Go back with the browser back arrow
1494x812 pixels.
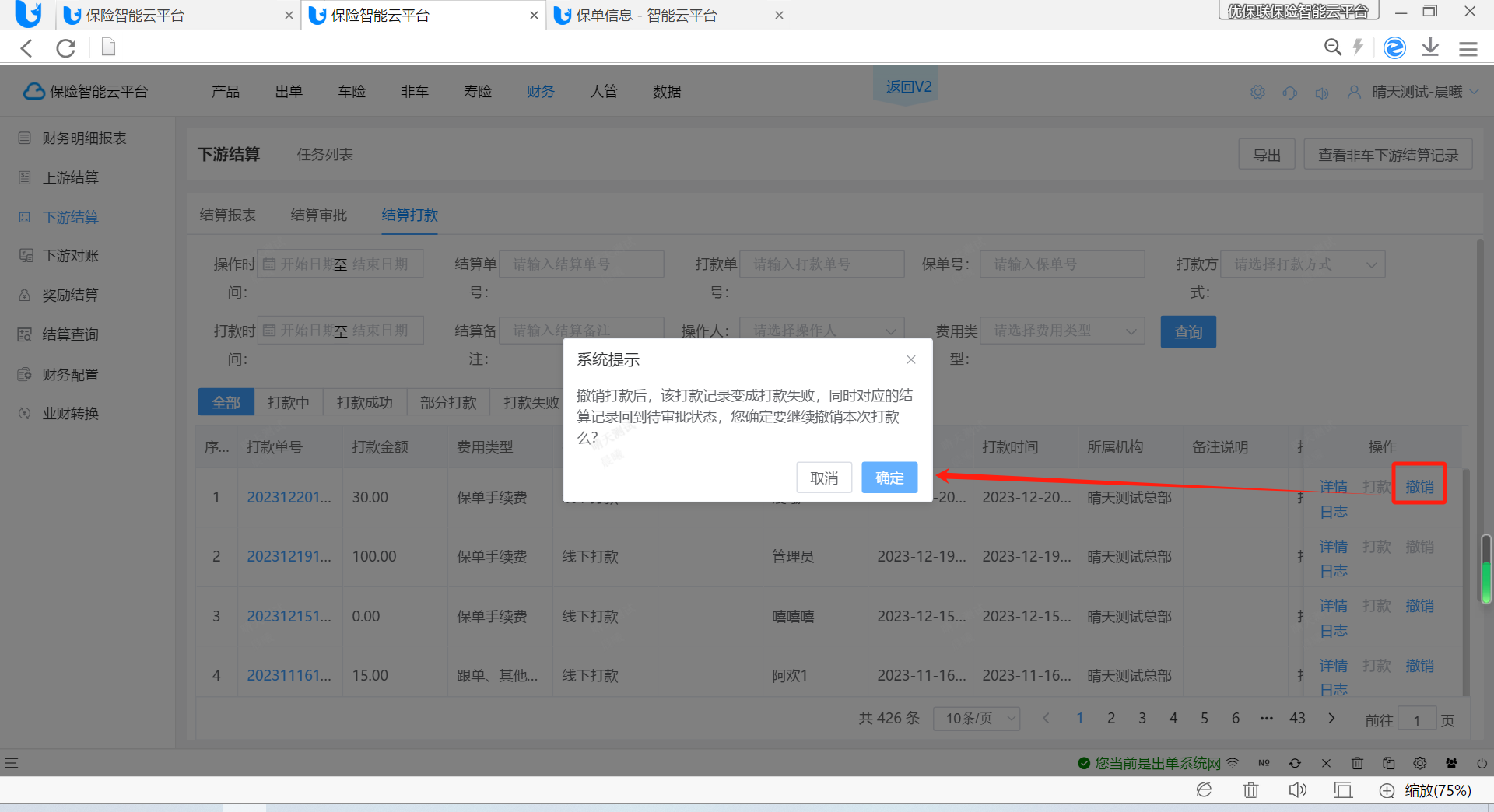[27, 48]
